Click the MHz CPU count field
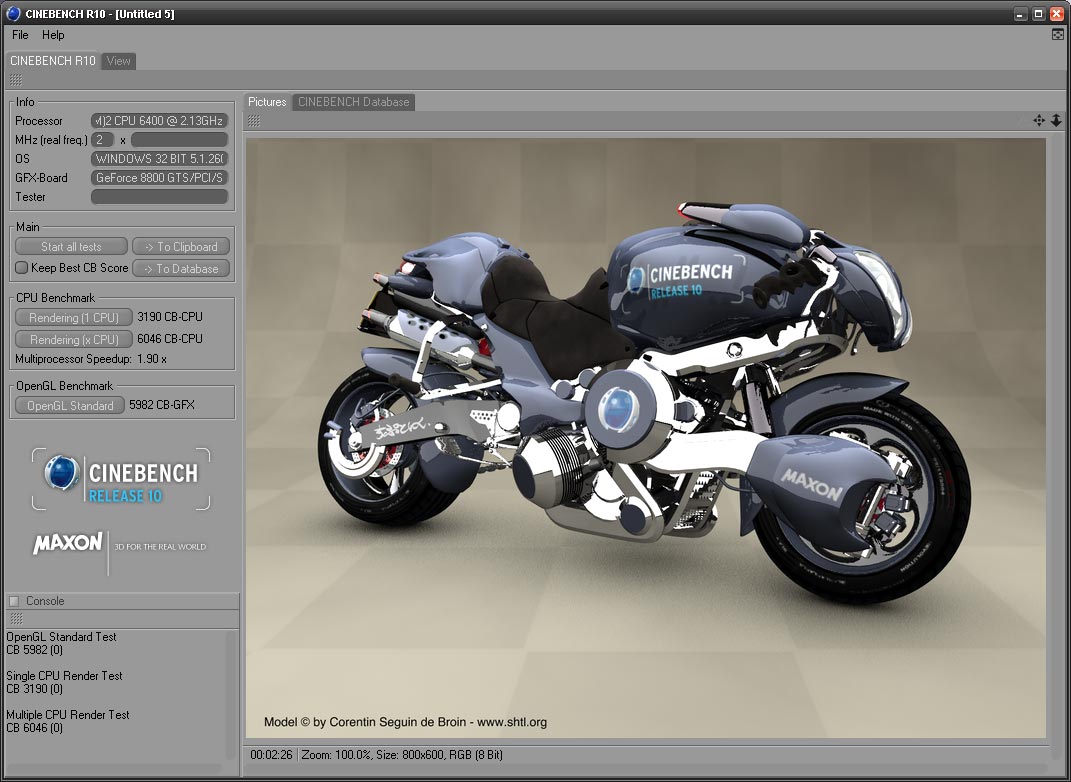Viewport: 1071px width, 782px height. coord(102,139)
